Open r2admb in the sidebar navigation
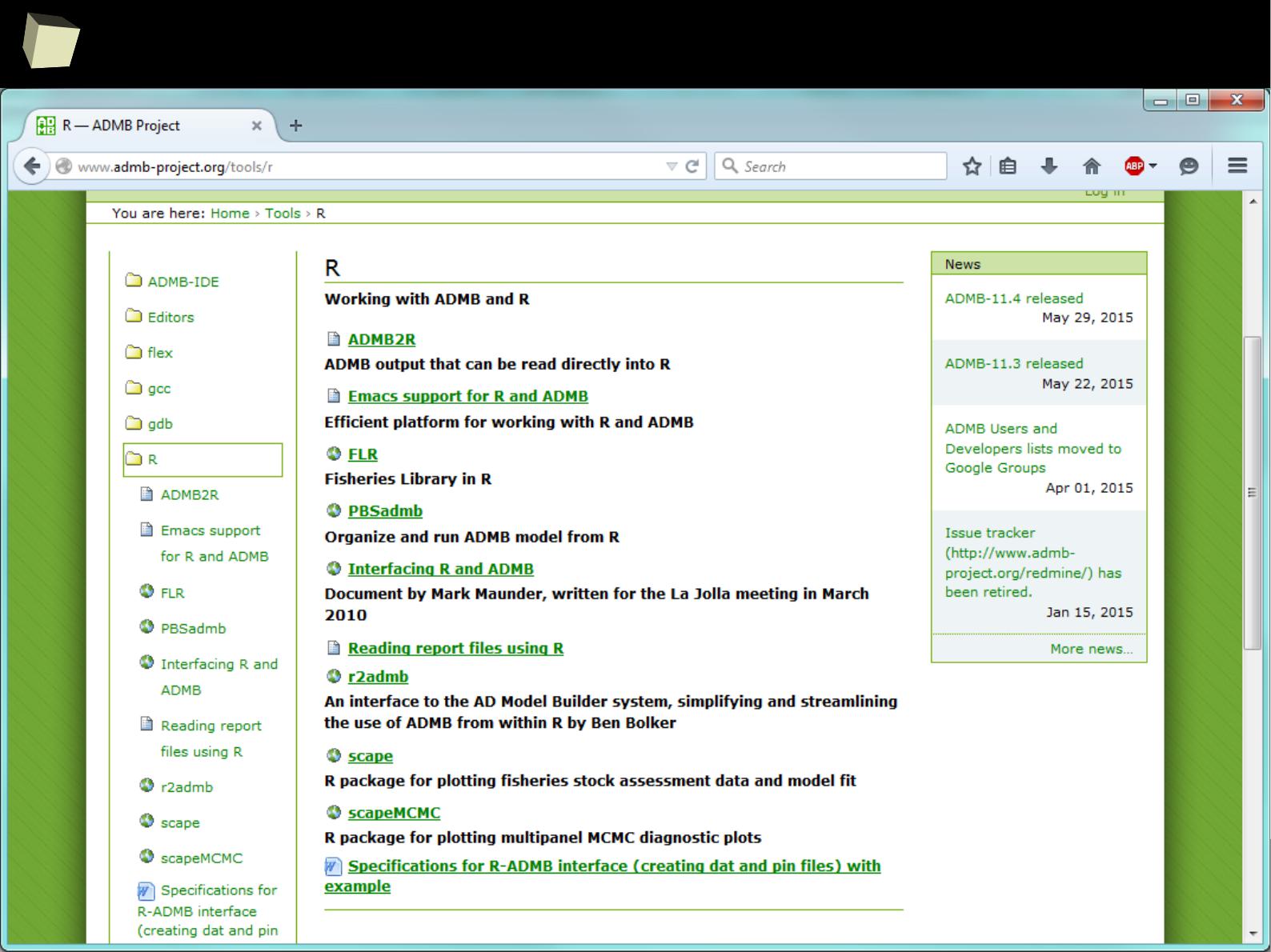This screenshot has height=952, width=1271. coord(186,787)
